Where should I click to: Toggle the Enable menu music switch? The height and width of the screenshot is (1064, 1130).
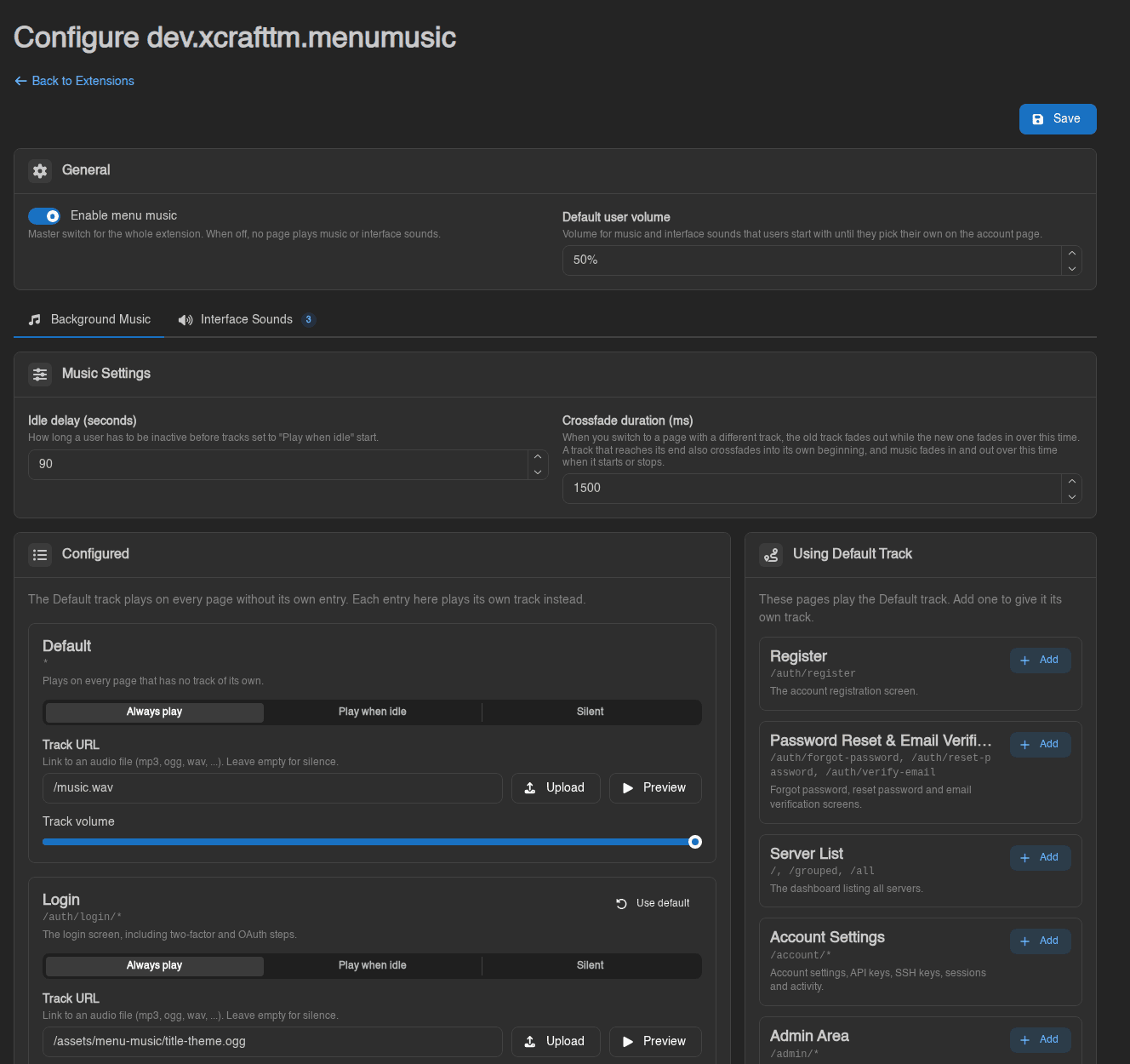[44, 216]
